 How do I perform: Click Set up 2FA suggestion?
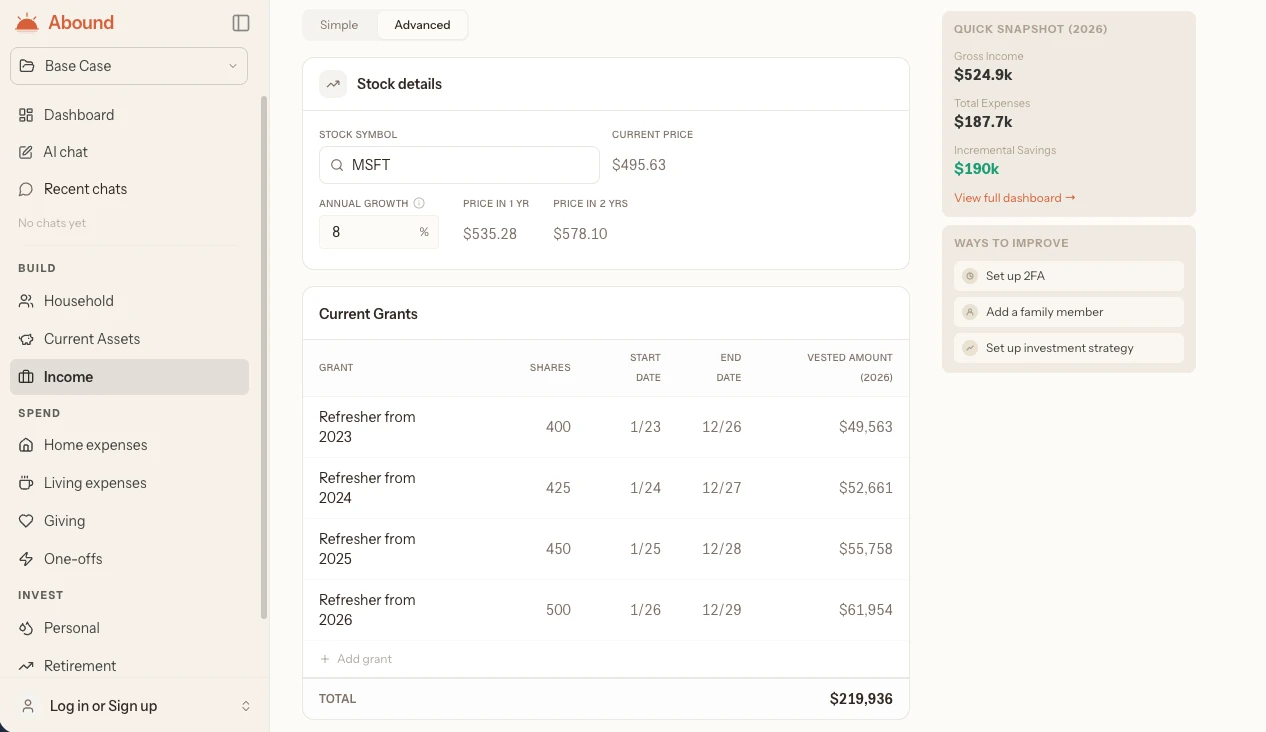click(x=1069, y=276)
